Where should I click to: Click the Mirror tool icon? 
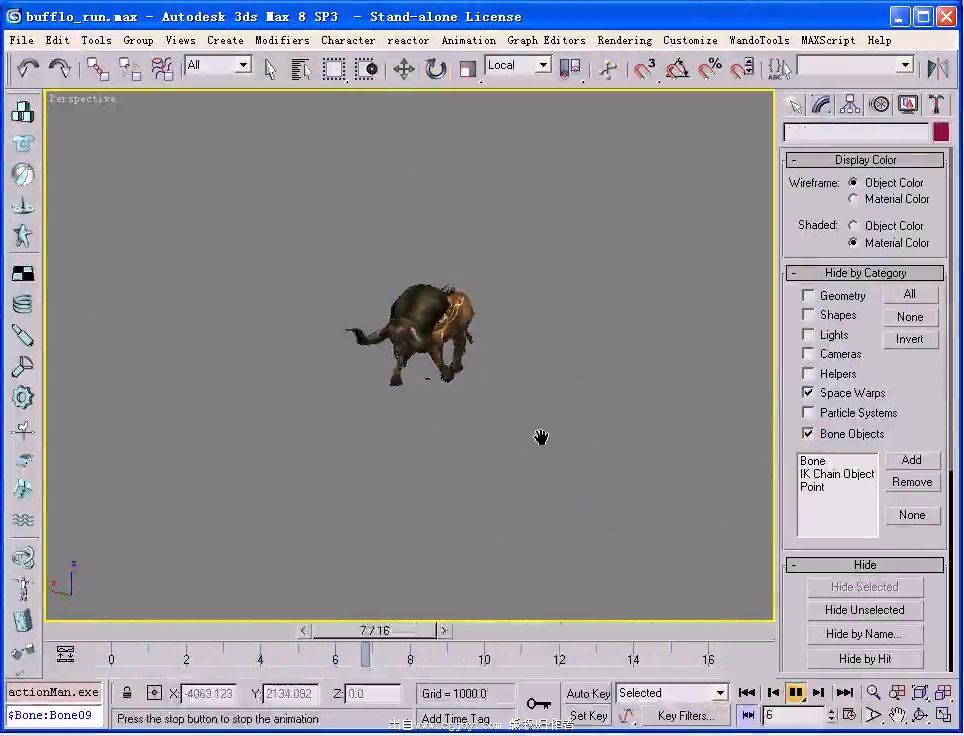[x=937, y=68]
